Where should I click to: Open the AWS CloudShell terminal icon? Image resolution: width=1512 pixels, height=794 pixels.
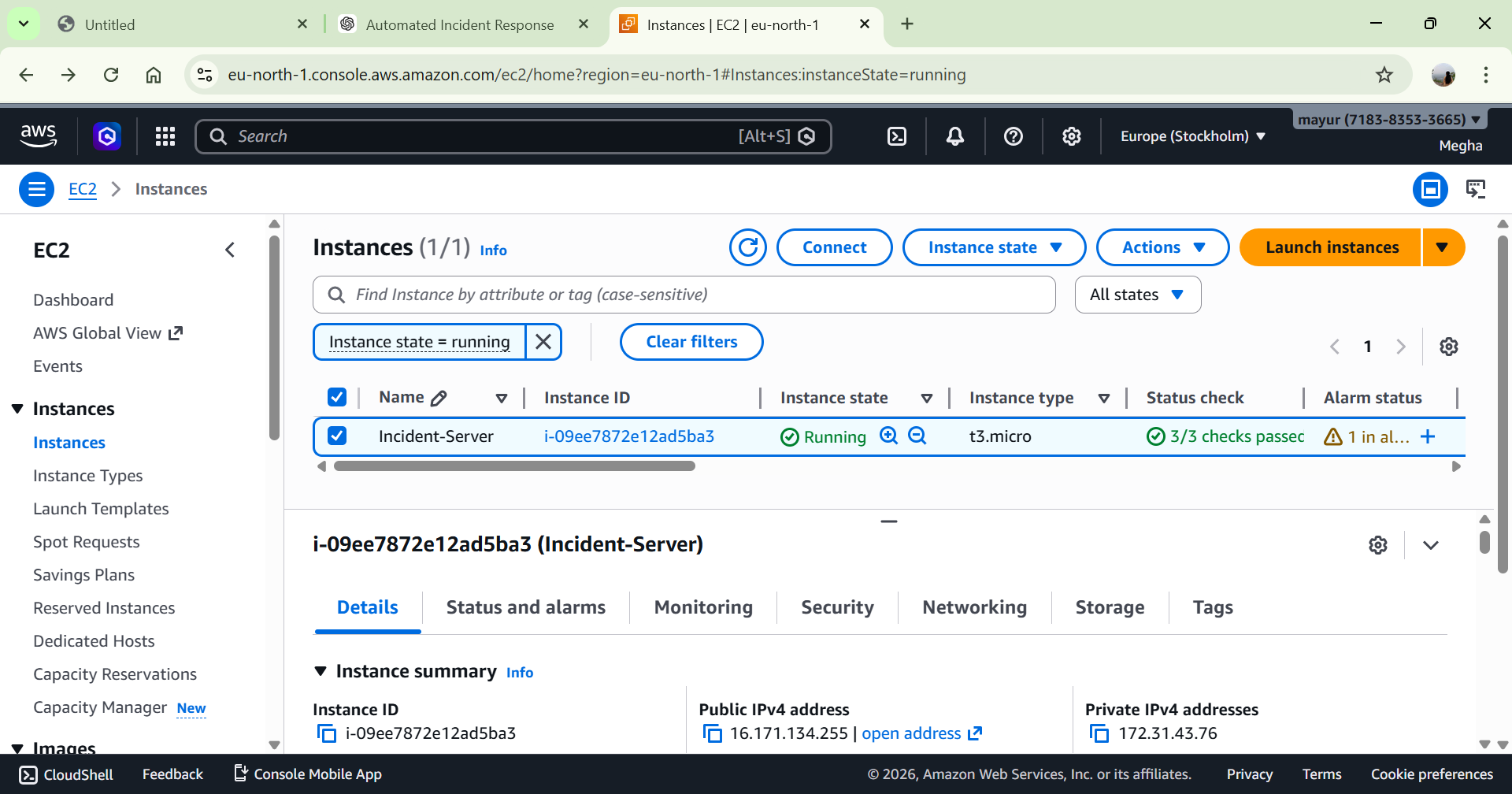click(897, 136)
